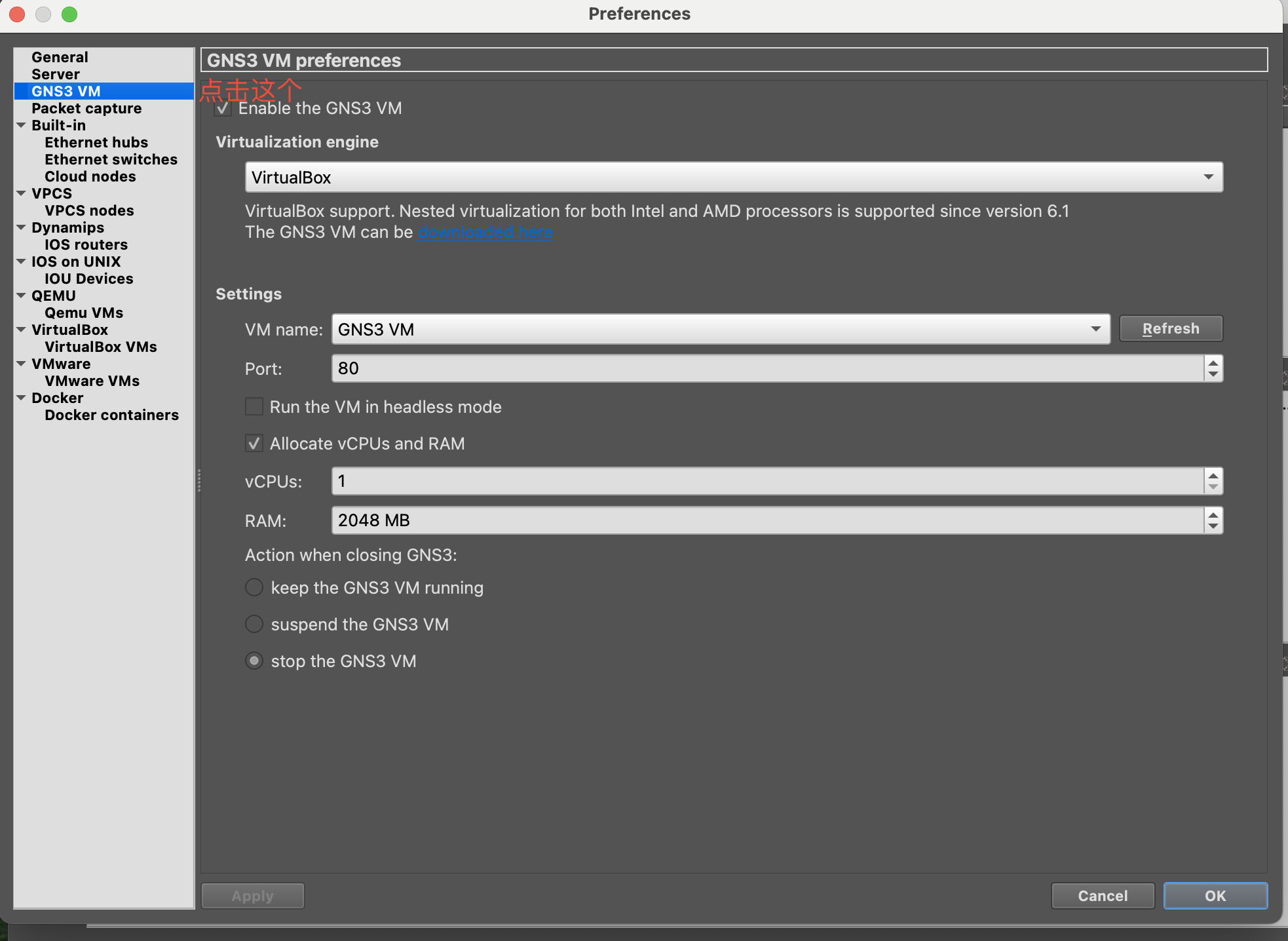The width and height of the screenshot is (1288, 941).
Task: Click into the Port field
Action: pos(768,368)
